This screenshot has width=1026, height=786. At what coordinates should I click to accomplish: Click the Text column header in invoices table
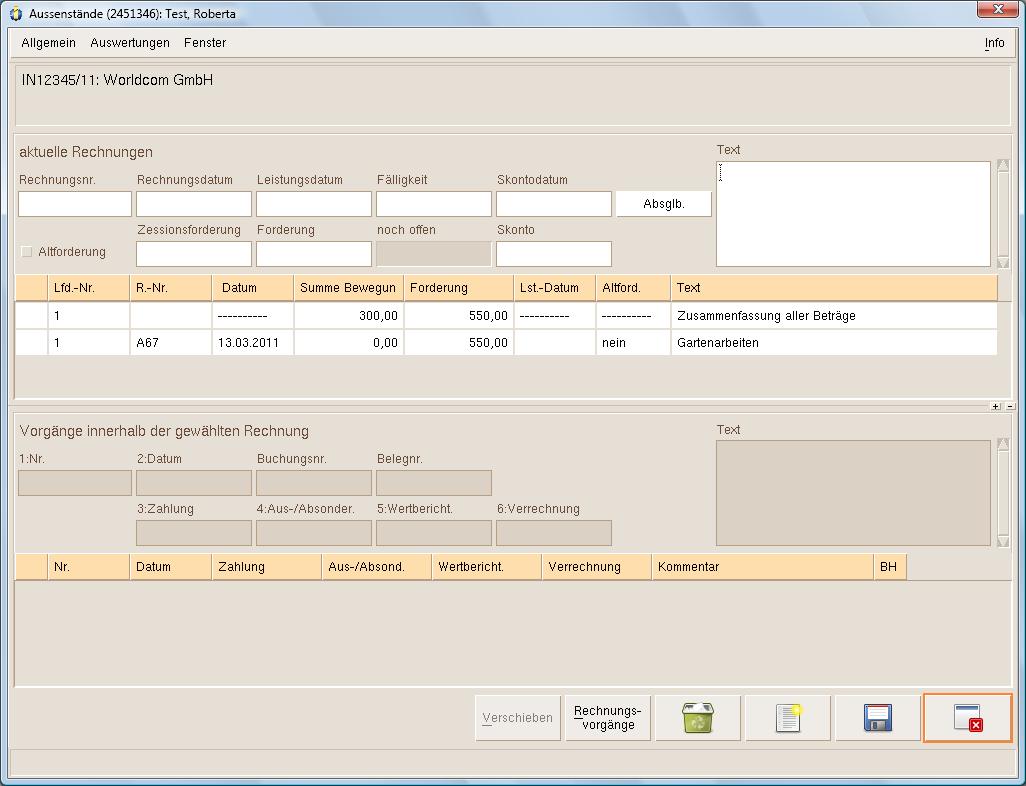pos(834,288)
